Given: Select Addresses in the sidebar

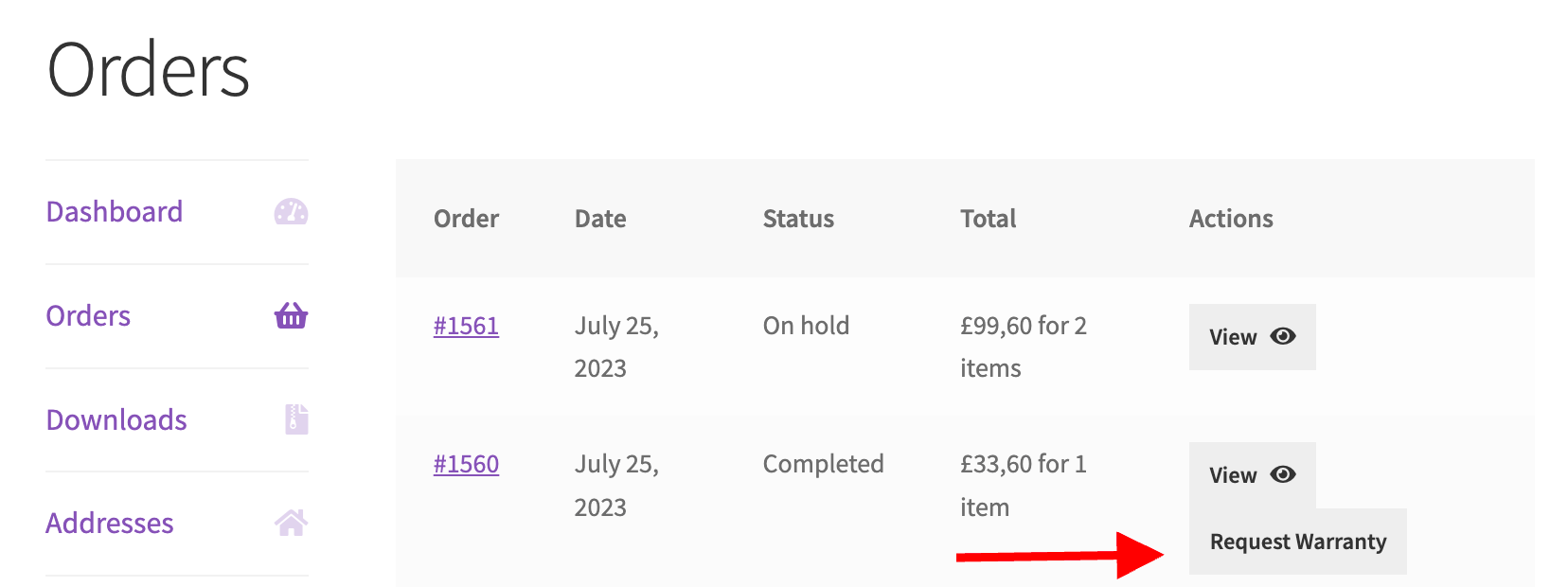Looking at the screenshot, I should 110,523.
